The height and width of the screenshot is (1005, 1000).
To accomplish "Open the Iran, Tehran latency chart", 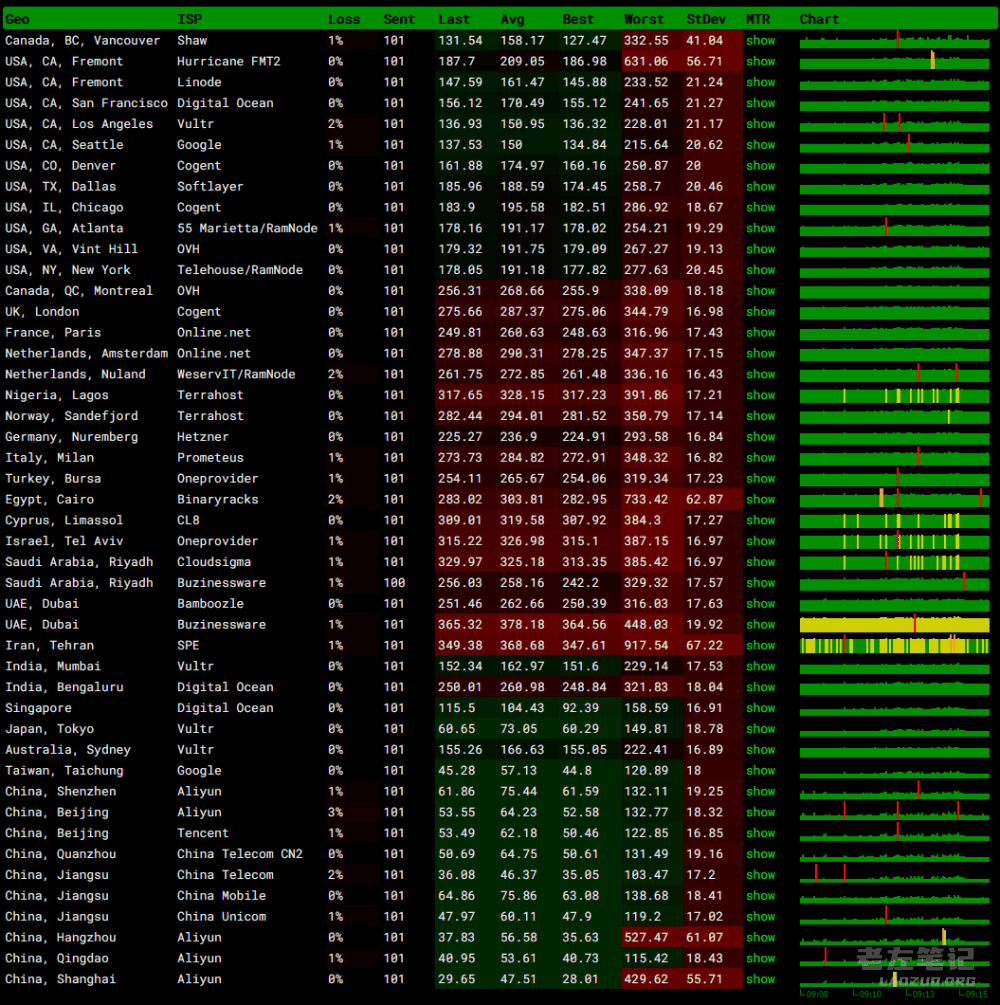I will point(894,646).
